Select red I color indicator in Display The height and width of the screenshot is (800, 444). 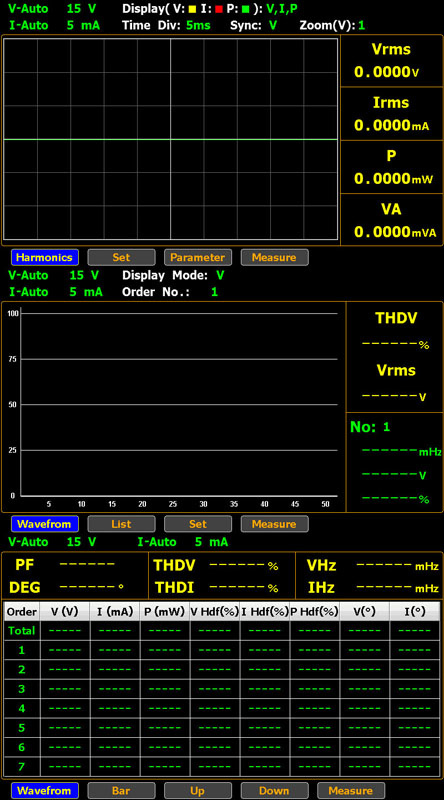pyautogui.click(x=220, y=9)
